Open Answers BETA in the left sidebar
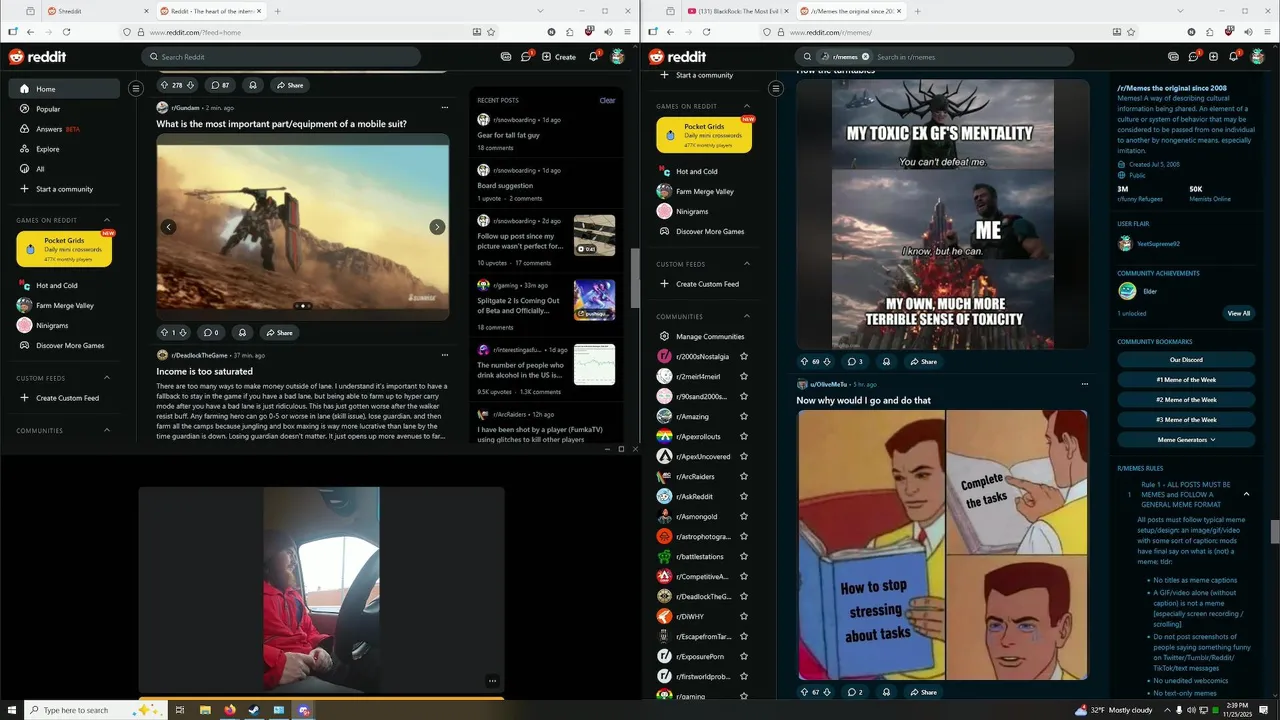This screenshot has height=720, width=1280. (64, 129)
